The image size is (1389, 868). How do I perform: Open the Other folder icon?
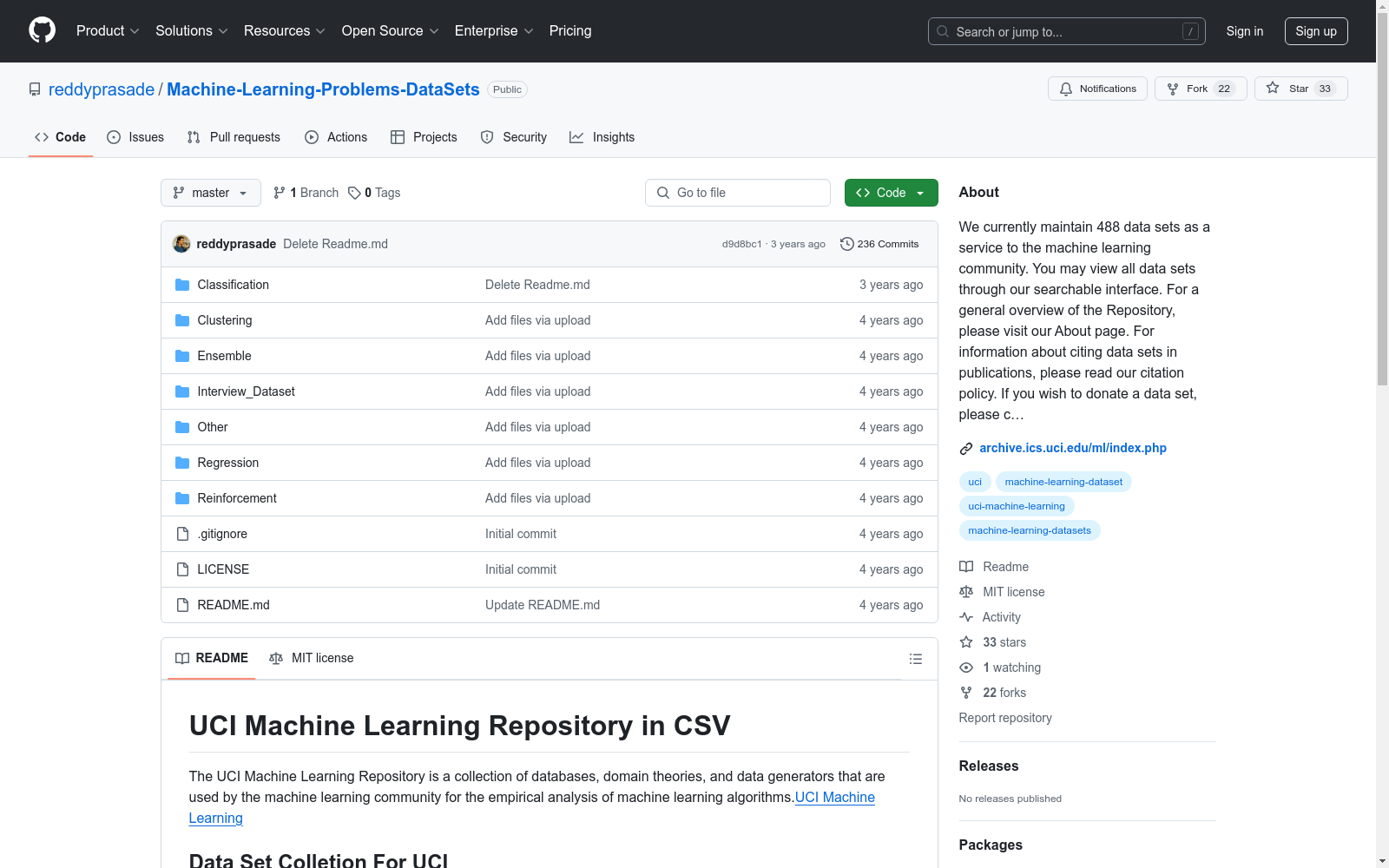pyautogui.click(x=182, y=427)
